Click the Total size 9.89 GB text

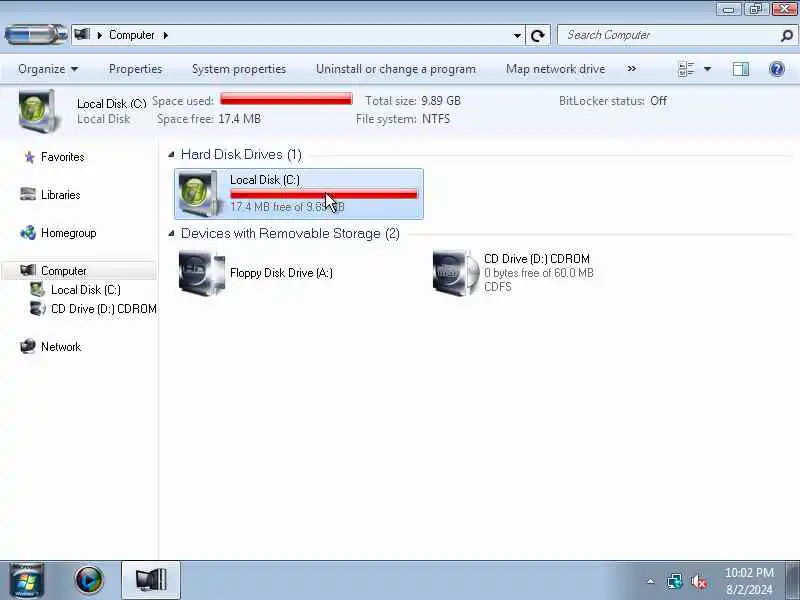point(413,101)
